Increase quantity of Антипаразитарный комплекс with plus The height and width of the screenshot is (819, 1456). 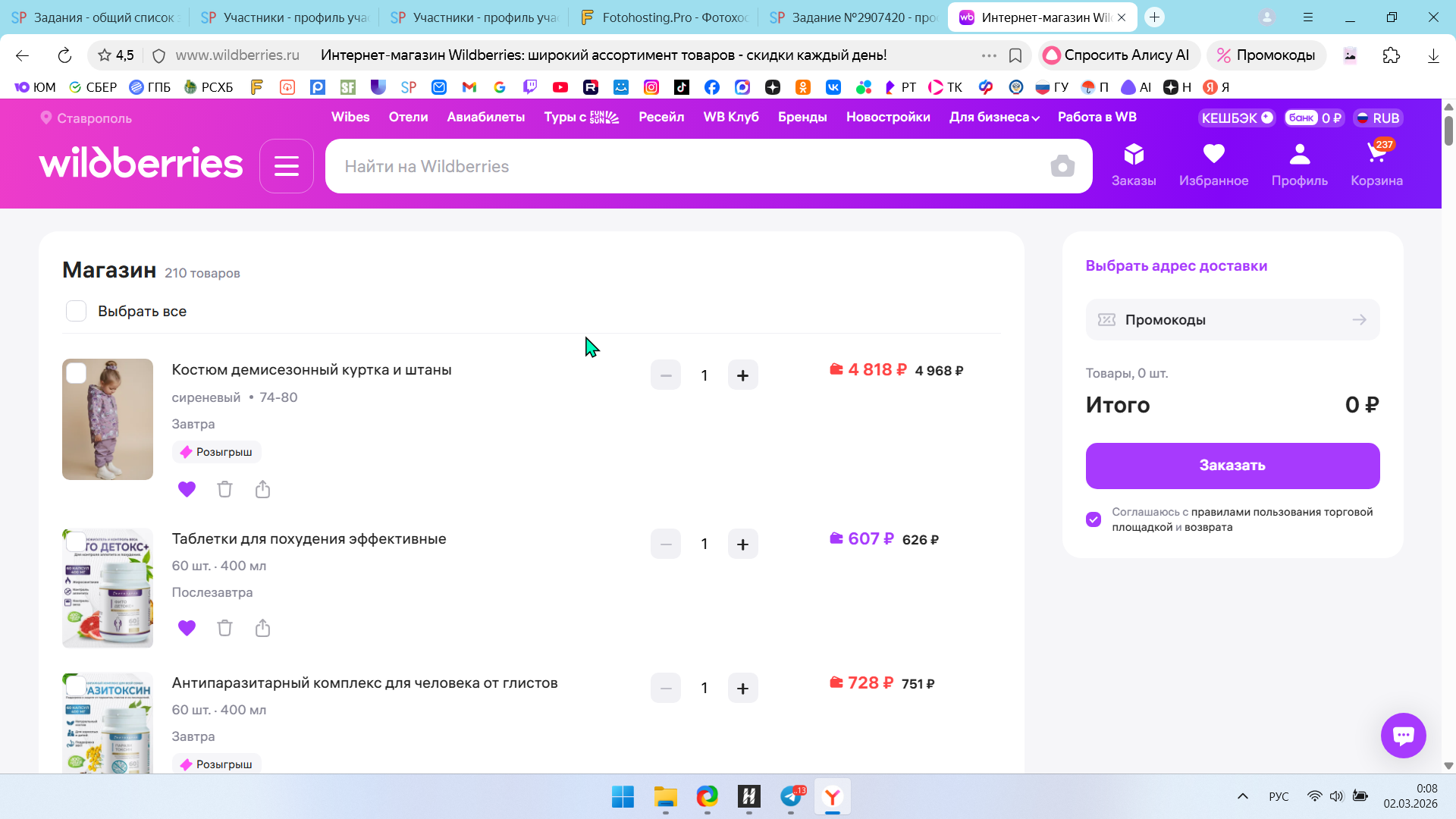[x=742, y=689]
